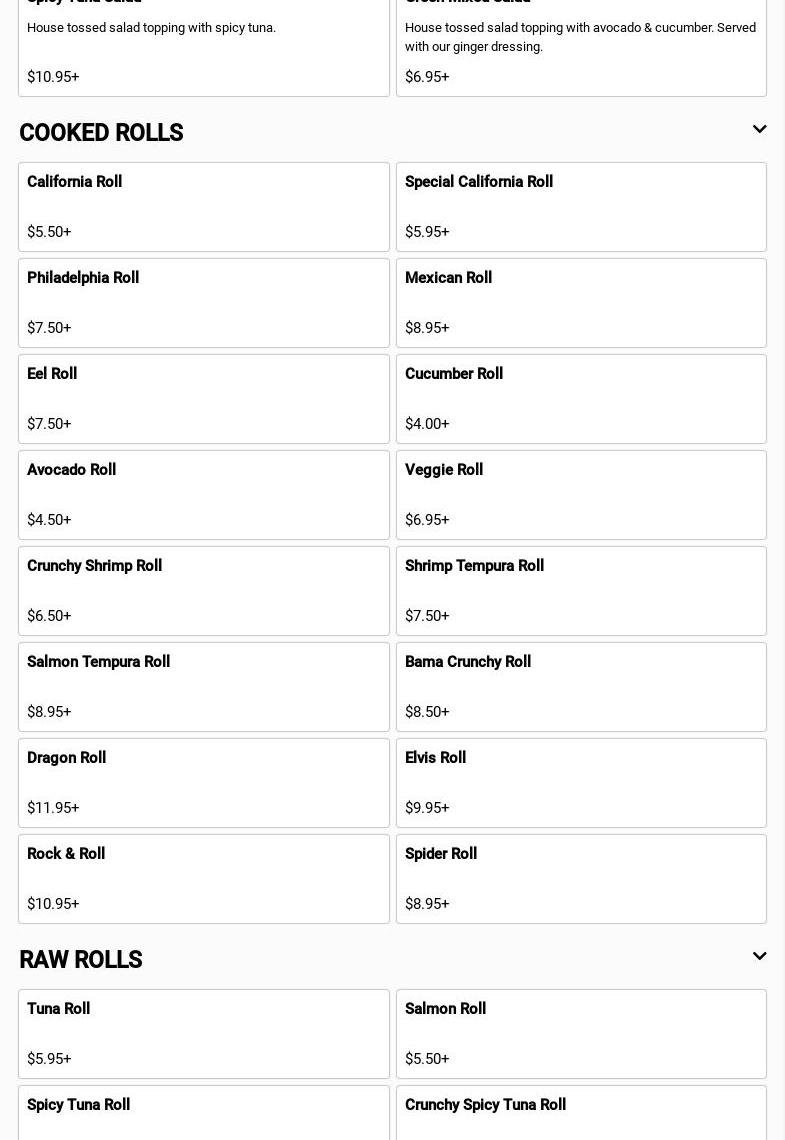Collapse the Raw Rolls section chevron
This screenshot has height=1140, width=785.
(x=759, y=957)
